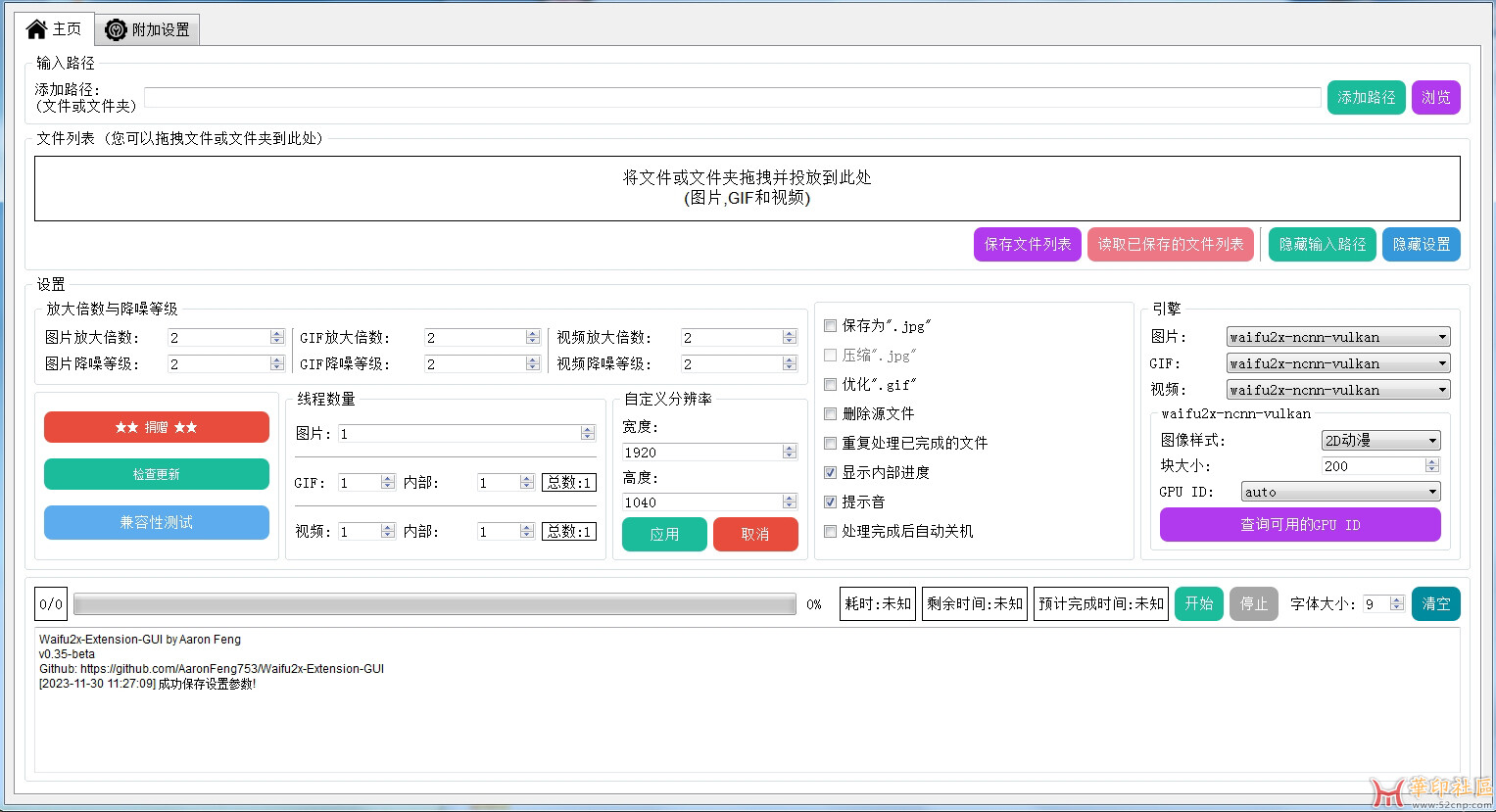Expand the 视频 engine dropdown

[1338, 390]
